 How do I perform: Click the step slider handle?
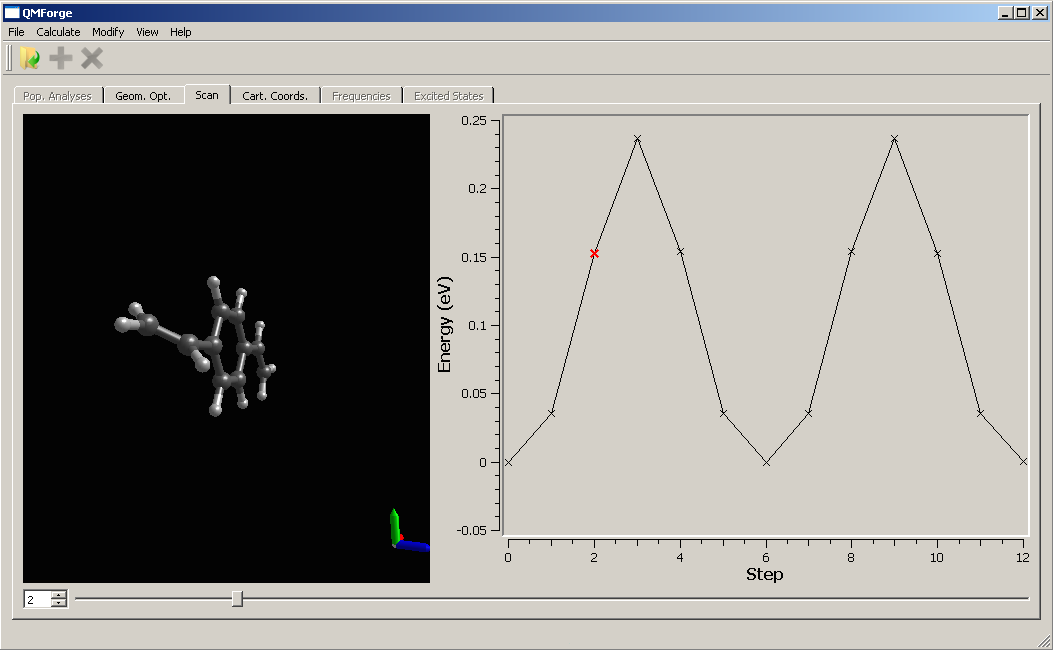[x=237, y=599]
